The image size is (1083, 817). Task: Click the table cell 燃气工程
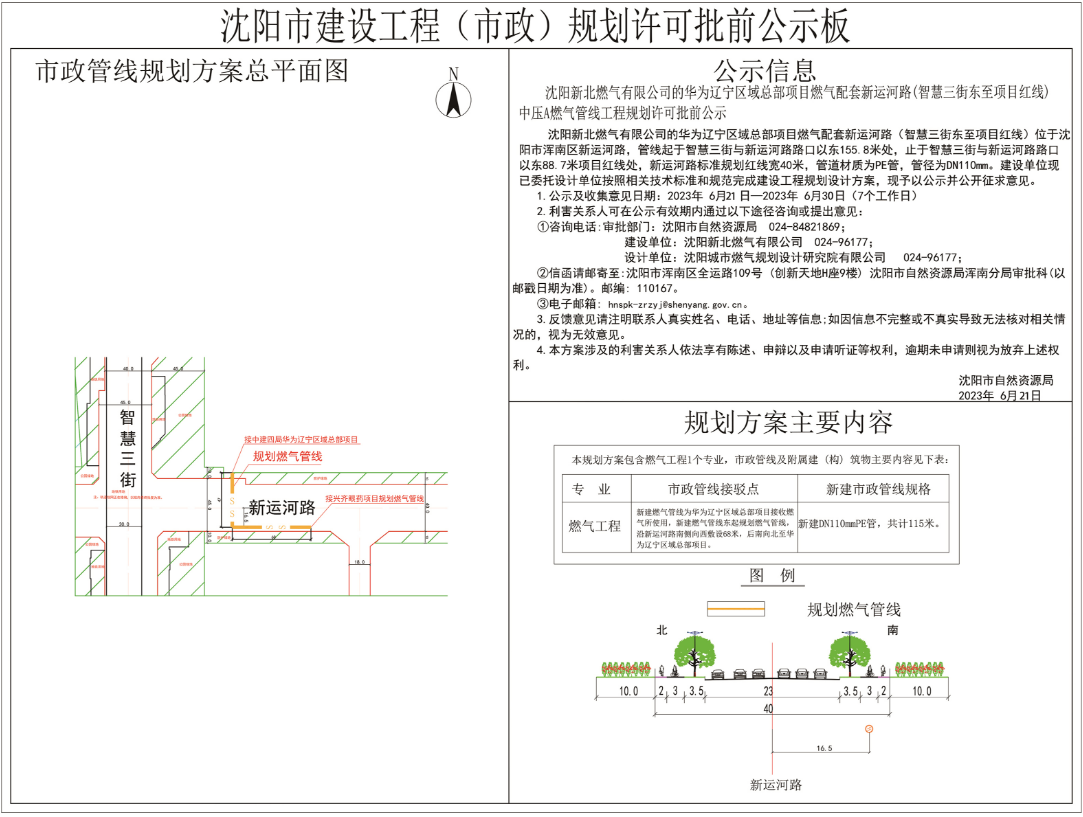pyautogui.click(x=594, y=526)
